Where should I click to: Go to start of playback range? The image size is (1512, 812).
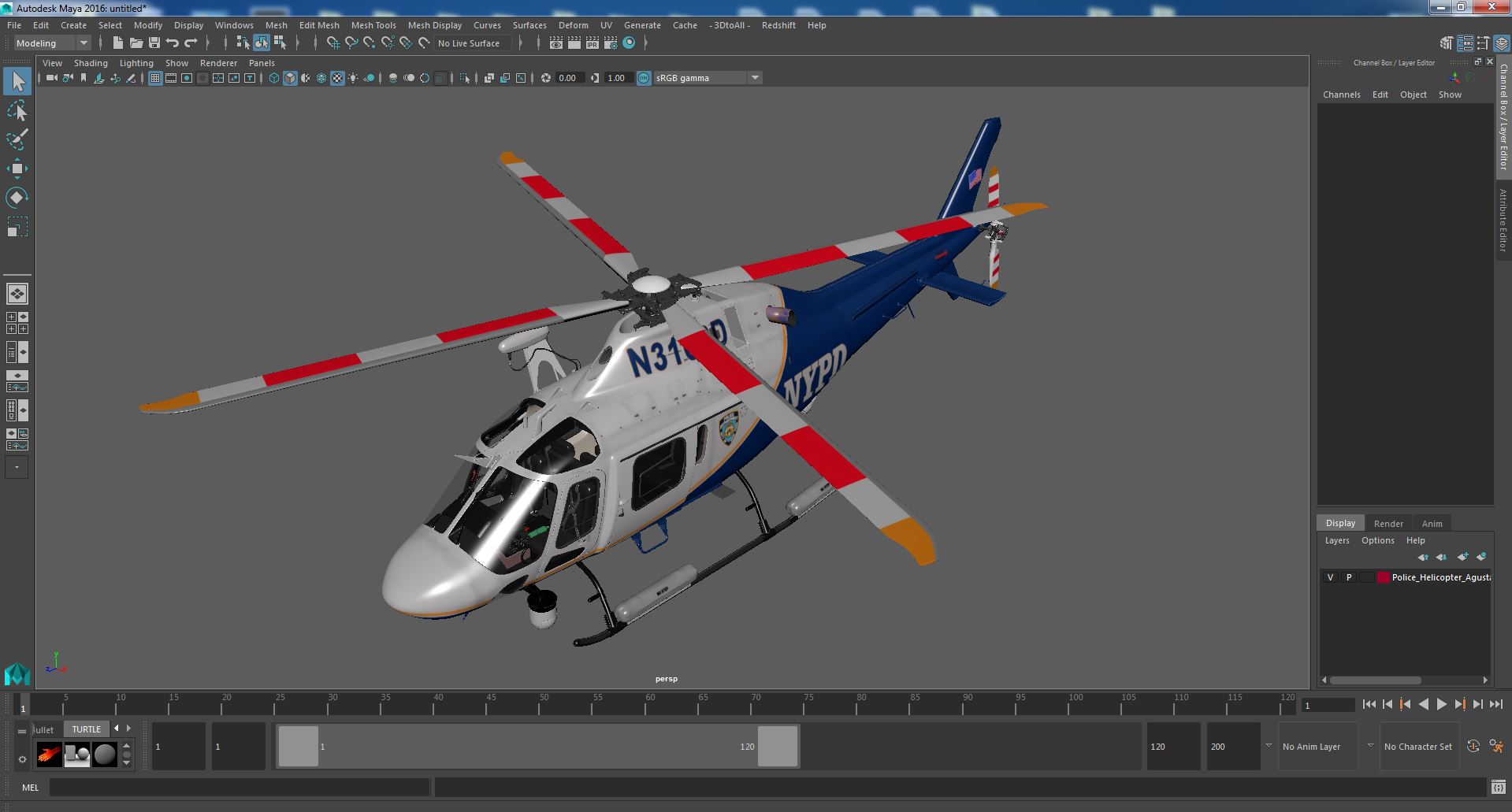pos(1369,705)
